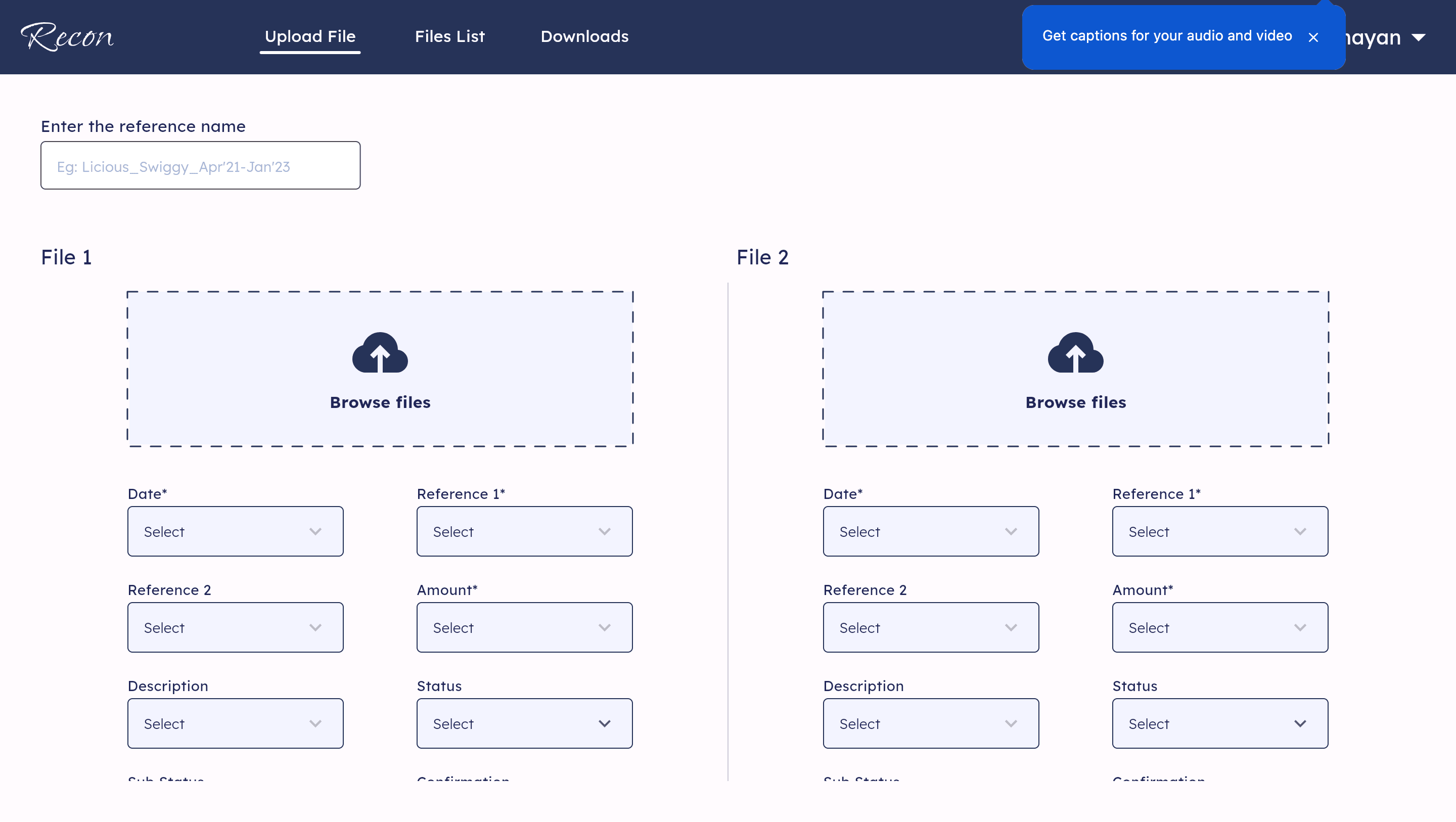This screenshot has height=822, width=1456.
Task: Click chevron in File 1 Date dropdown
Action: click(x=315, y=531)
